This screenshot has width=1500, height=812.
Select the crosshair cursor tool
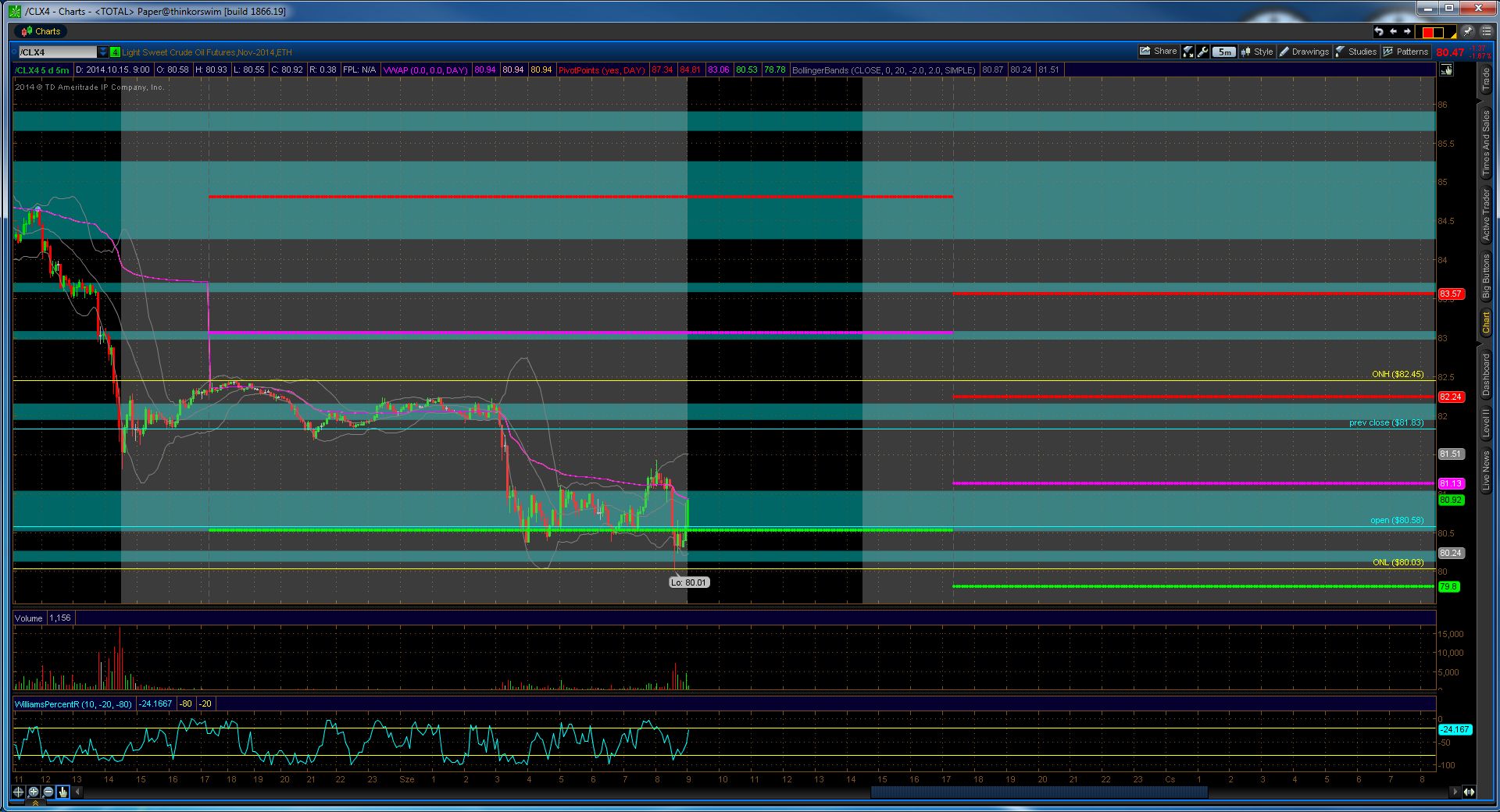[x=19, y=792]
